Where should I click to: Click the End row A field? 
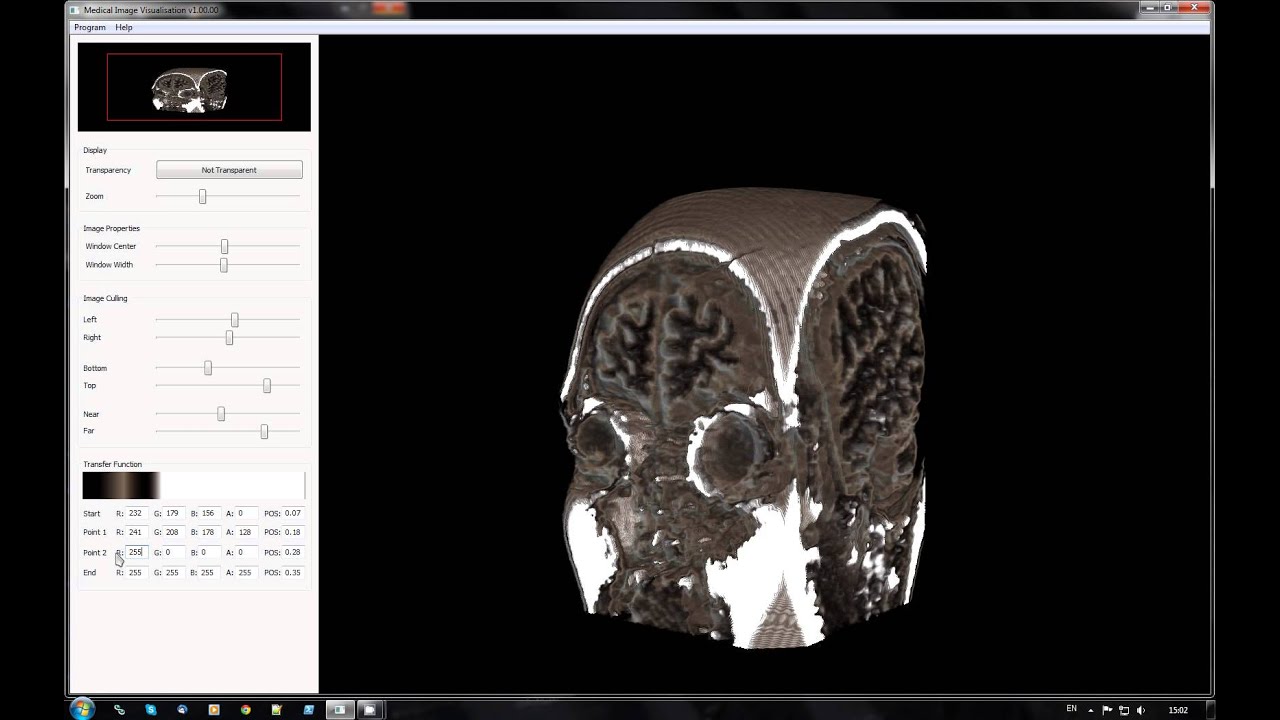(246, 572)
